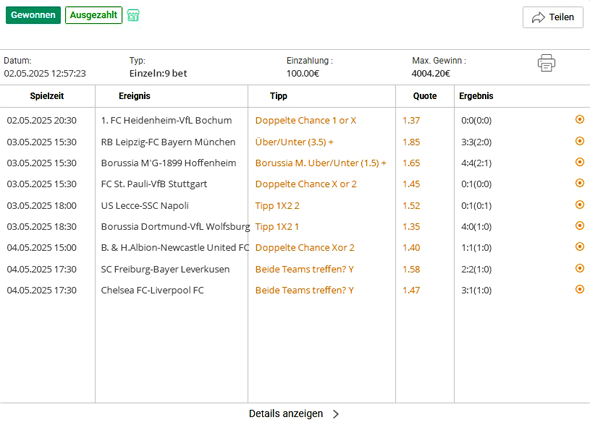This screenshot has width=590, height=425.
Task: Click the odds value 1.52
Action: point(411,206)
